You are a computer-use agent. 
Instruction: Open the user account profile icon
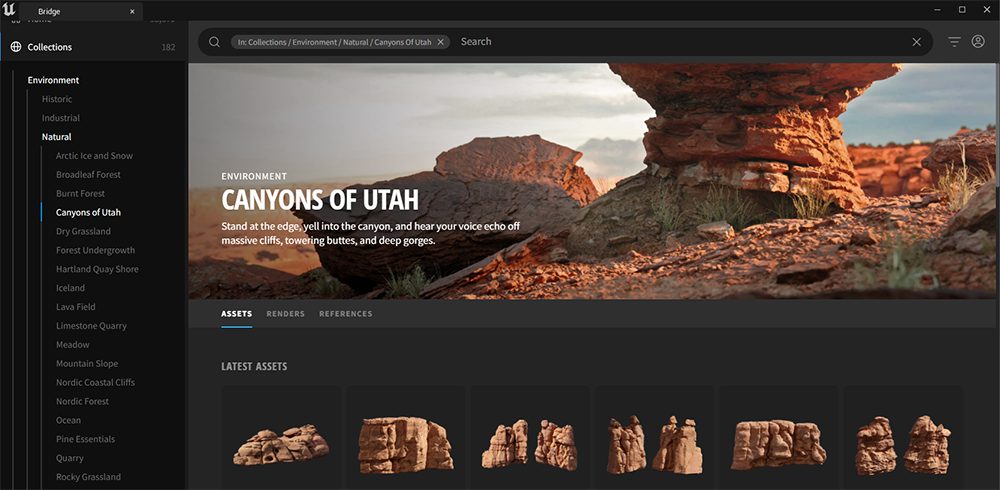[x=978, y=42]
